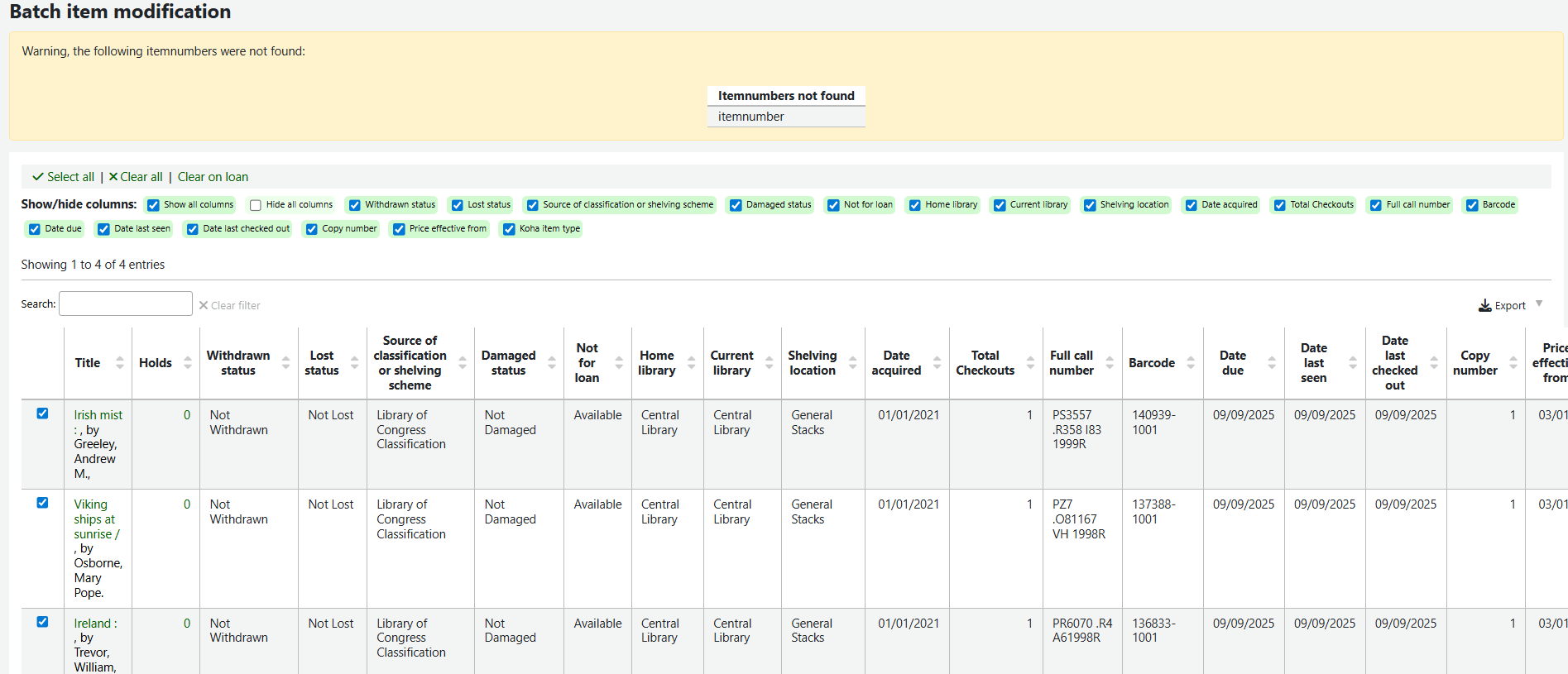The width and height of the screenshot is (1568, 674).
Task: Sort by Full call number header arrows
Action: pos(1110,363)
